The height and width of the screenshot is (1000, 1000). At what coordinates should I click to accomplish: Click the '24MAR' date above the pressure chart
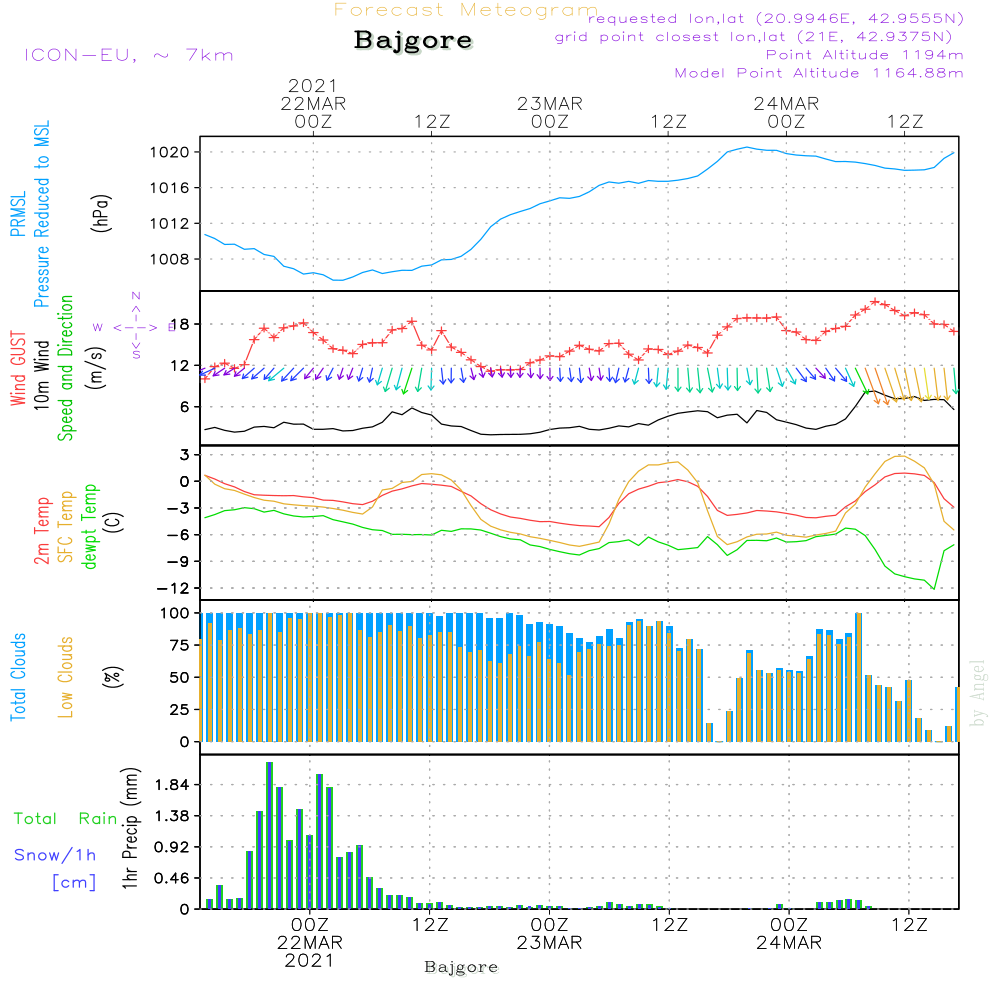(x=786, y=103)
